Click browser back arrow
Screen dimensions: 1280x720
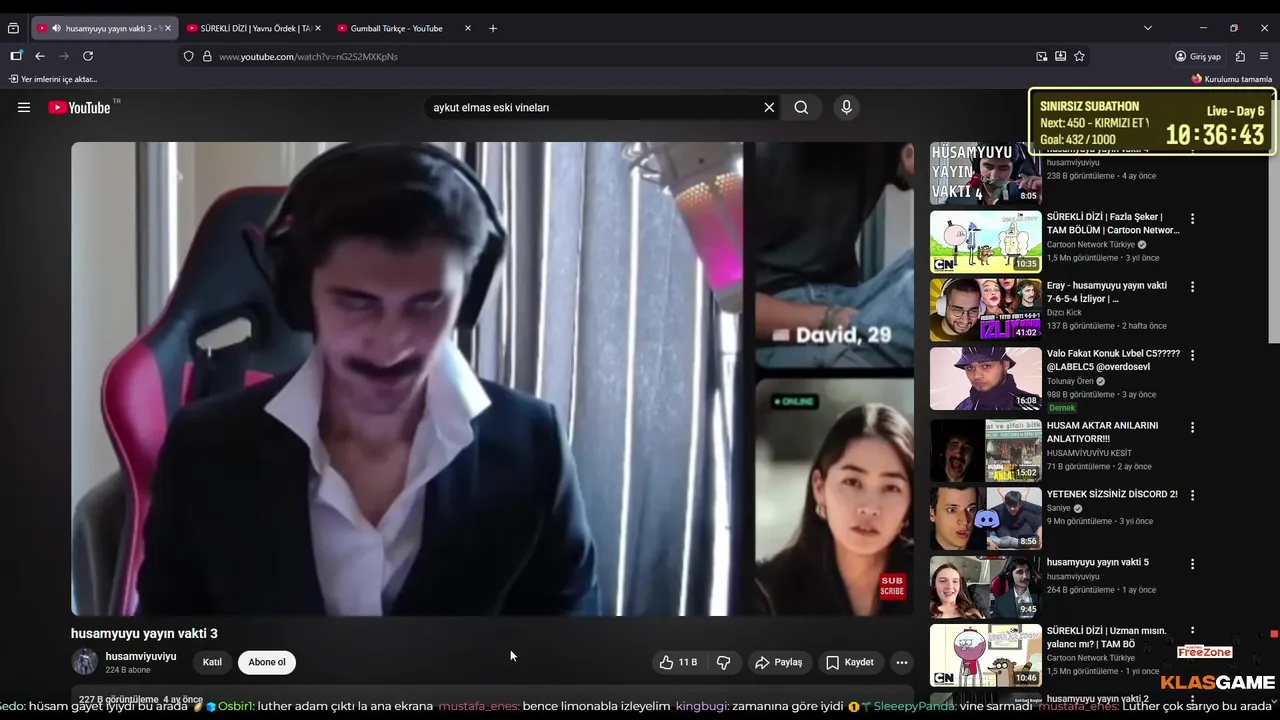tap(40, 56)
